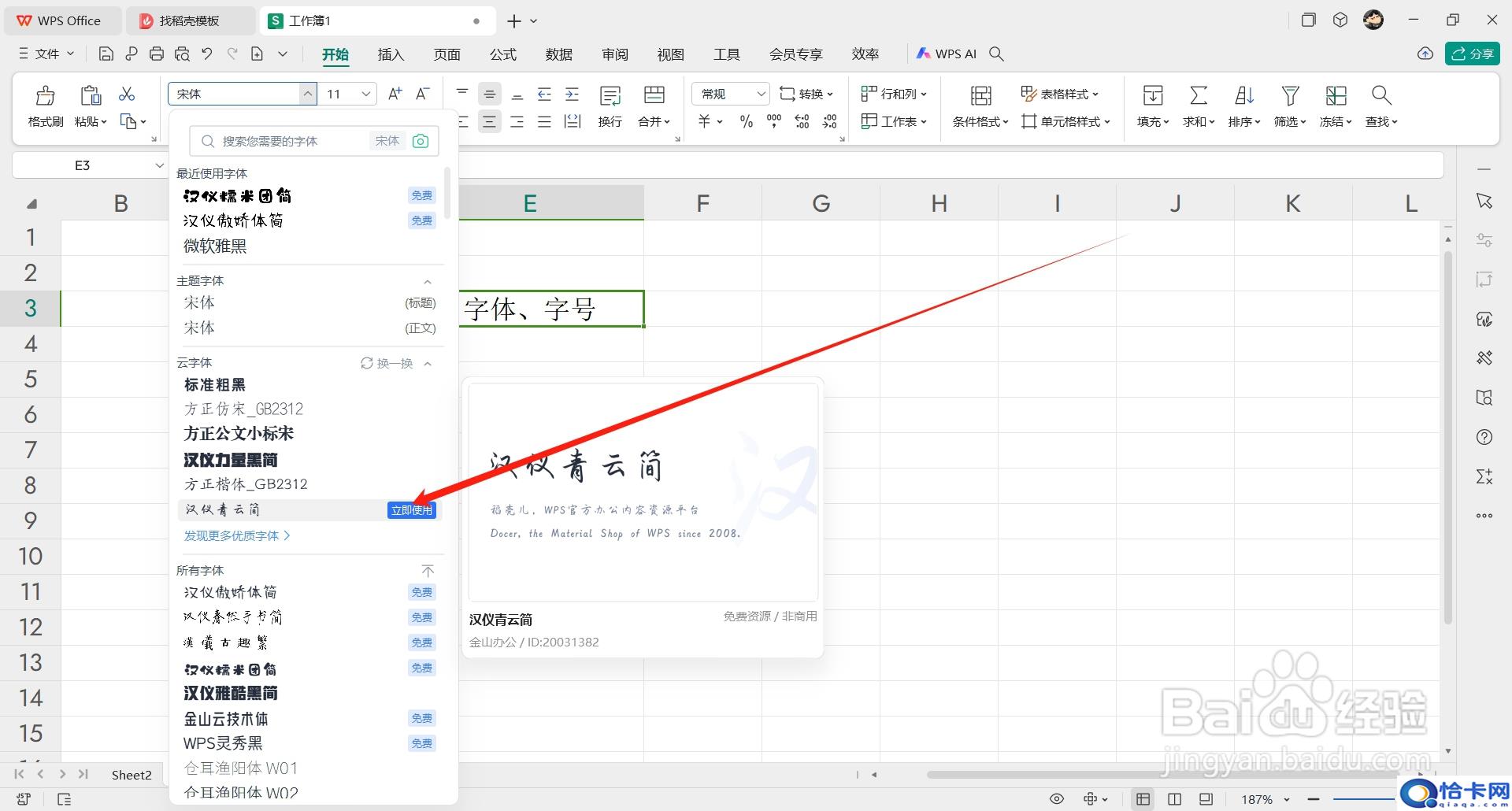Collapse the 主题字体 section chevron
The width and height of the screenshot is (1512, 811).
tap(428, 281)
